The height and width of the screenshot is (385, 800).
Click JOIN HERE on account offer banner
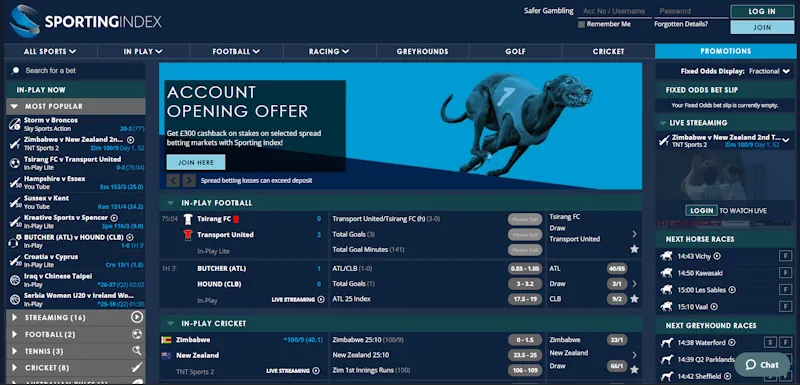pyautogui.click(x=196, y=162)
